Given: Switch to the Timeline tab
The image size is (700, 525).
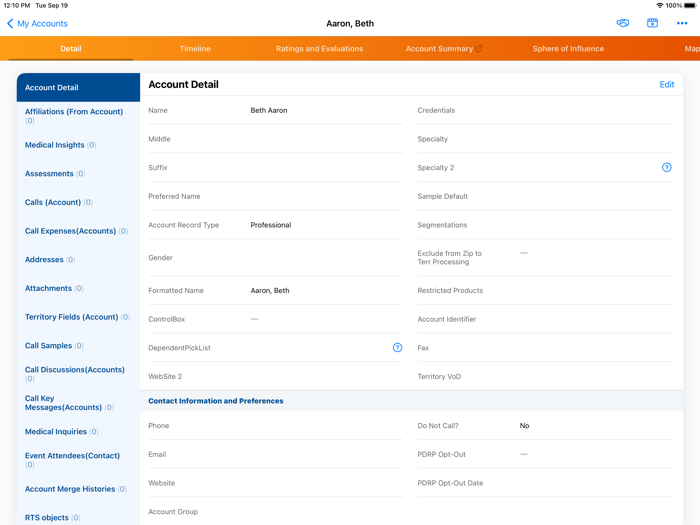Looking at the screenshot, I should (195, 49).
